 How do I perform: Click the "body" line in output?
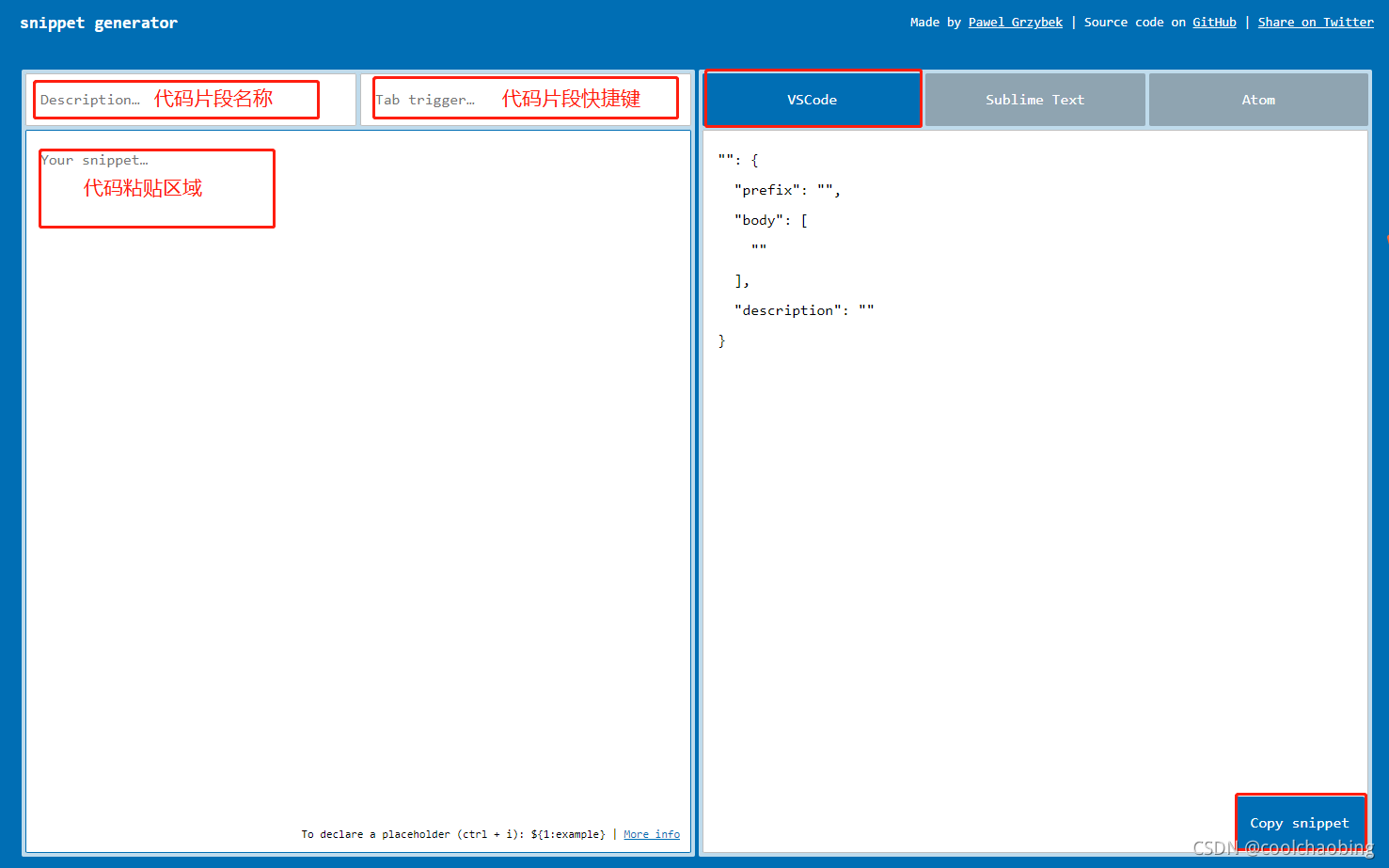point(771,220)
